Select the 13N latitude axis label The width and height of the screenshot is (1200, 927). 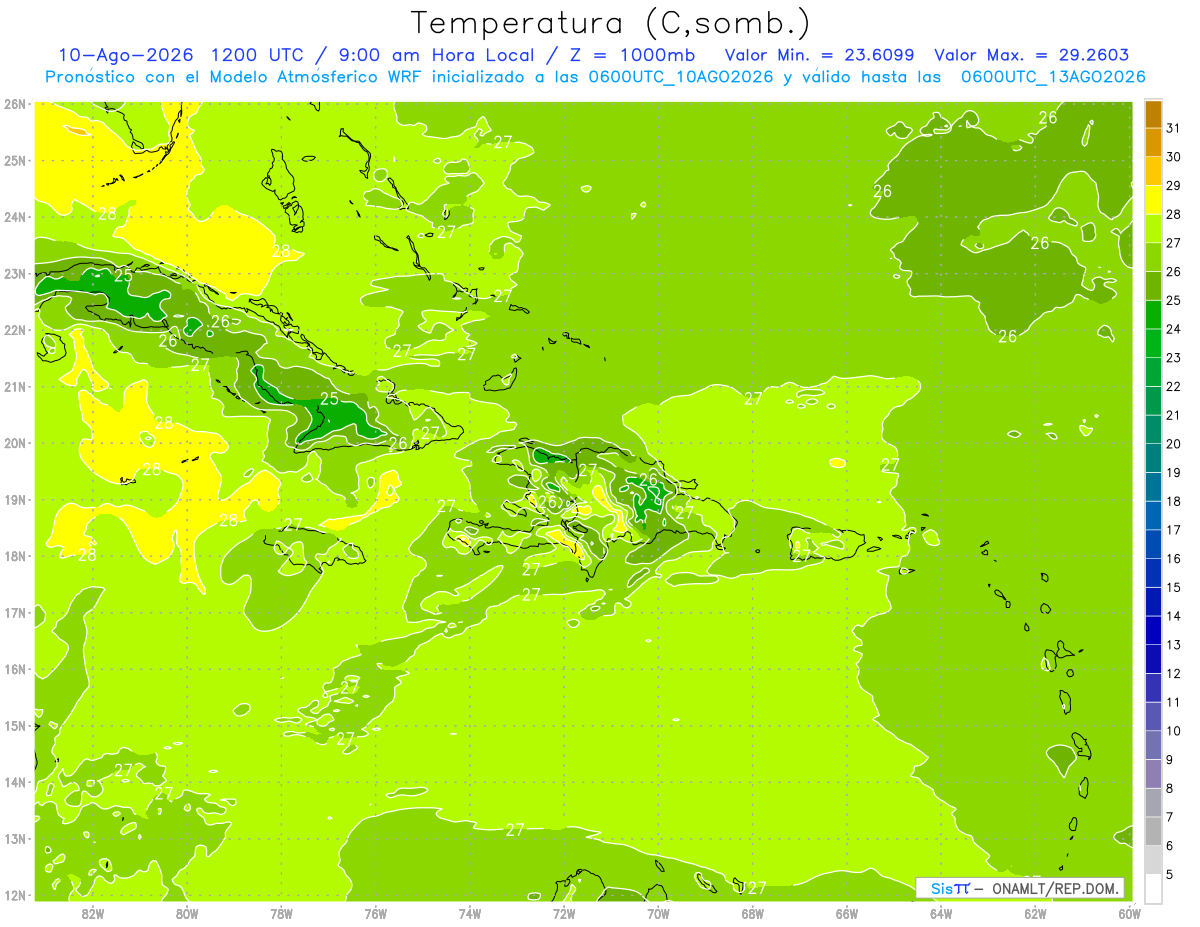[x=14, y=838]
